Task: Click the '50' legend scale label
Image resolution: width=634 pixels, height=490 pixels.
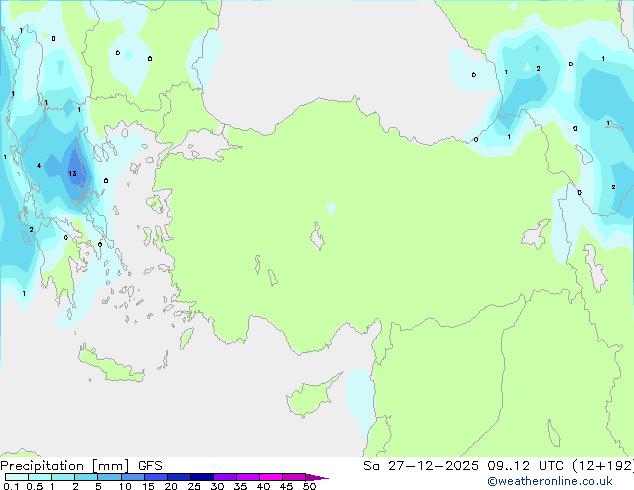Action: (309, 486)
